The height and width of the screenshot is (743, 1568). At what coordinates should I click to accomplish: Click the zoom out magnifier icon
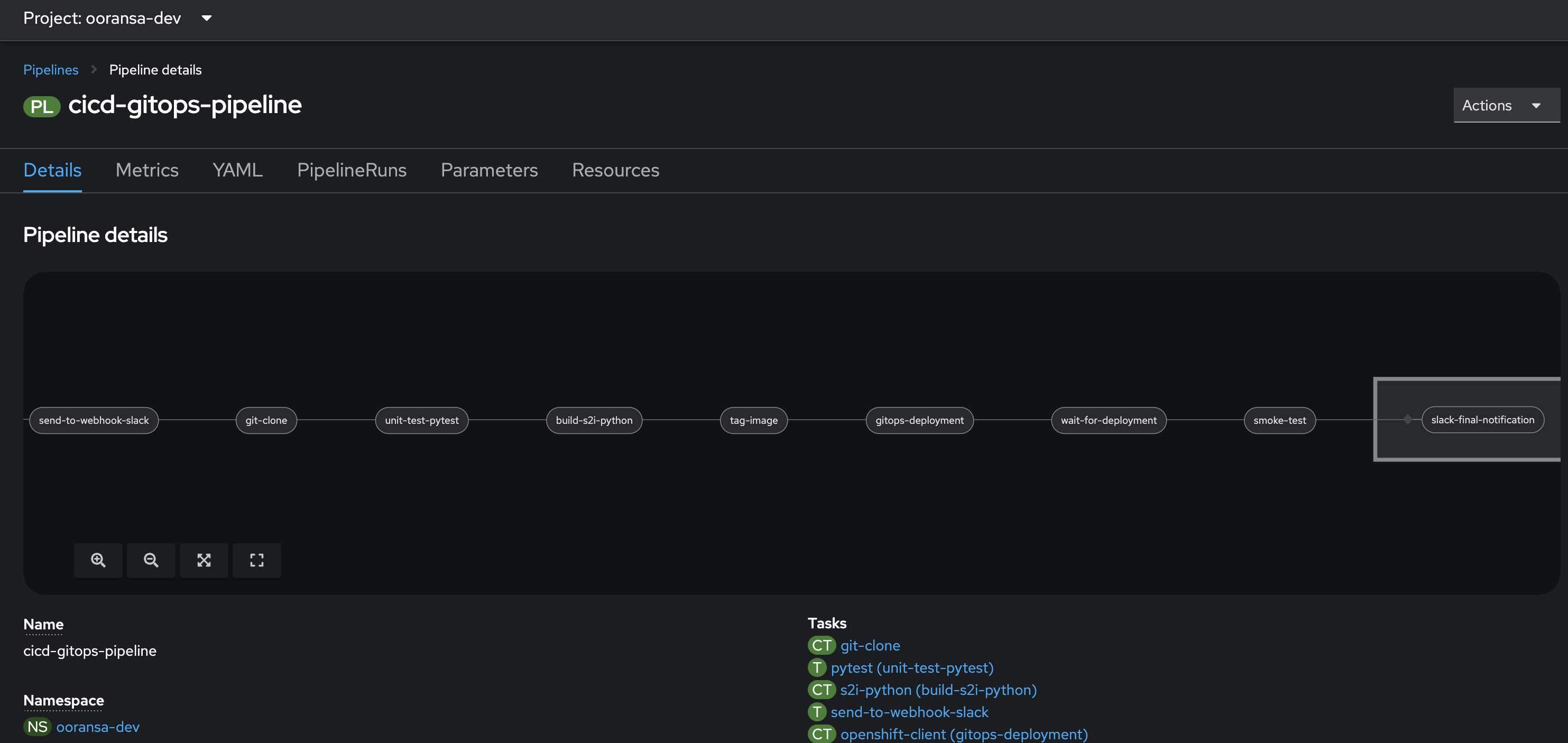coord(151,560)
